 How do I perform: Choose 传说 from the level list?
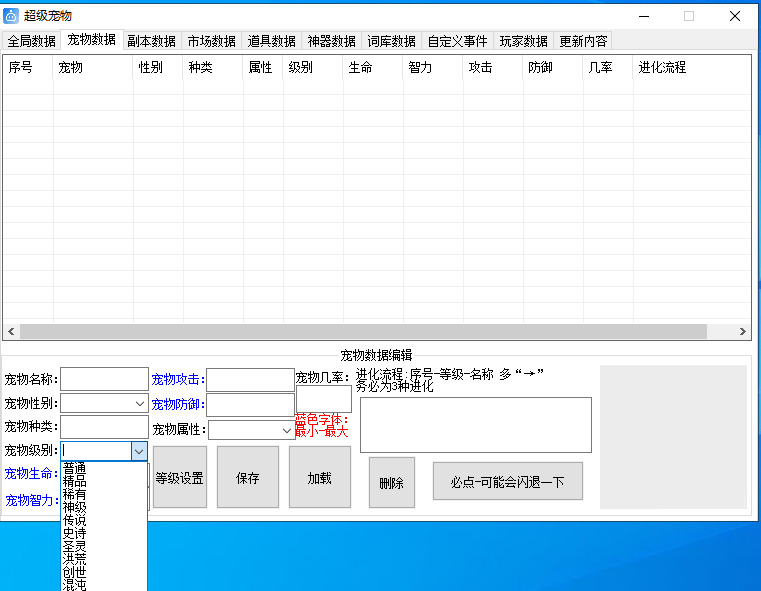[x=104, y=521]
